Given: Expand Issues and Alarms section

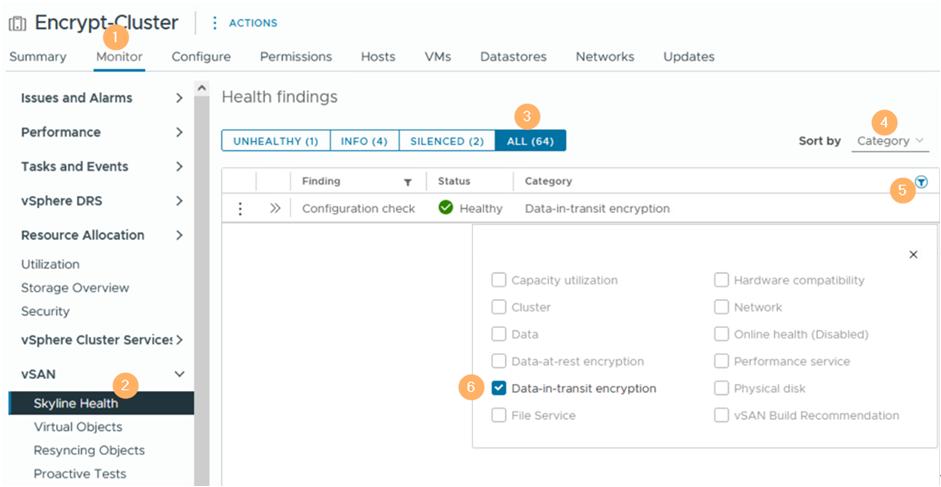Looking at the screenshot, I should click(179, 98).
